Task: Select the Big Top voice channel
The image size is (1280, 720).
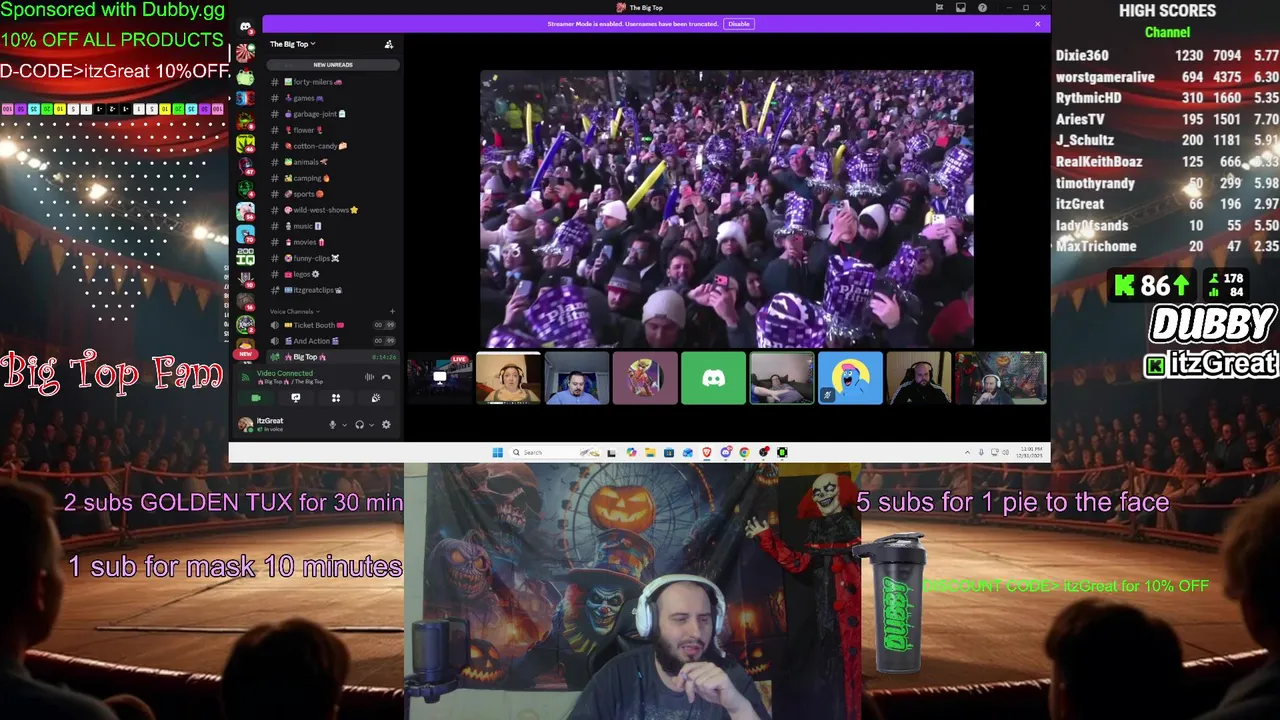Action: coord(332,357)
